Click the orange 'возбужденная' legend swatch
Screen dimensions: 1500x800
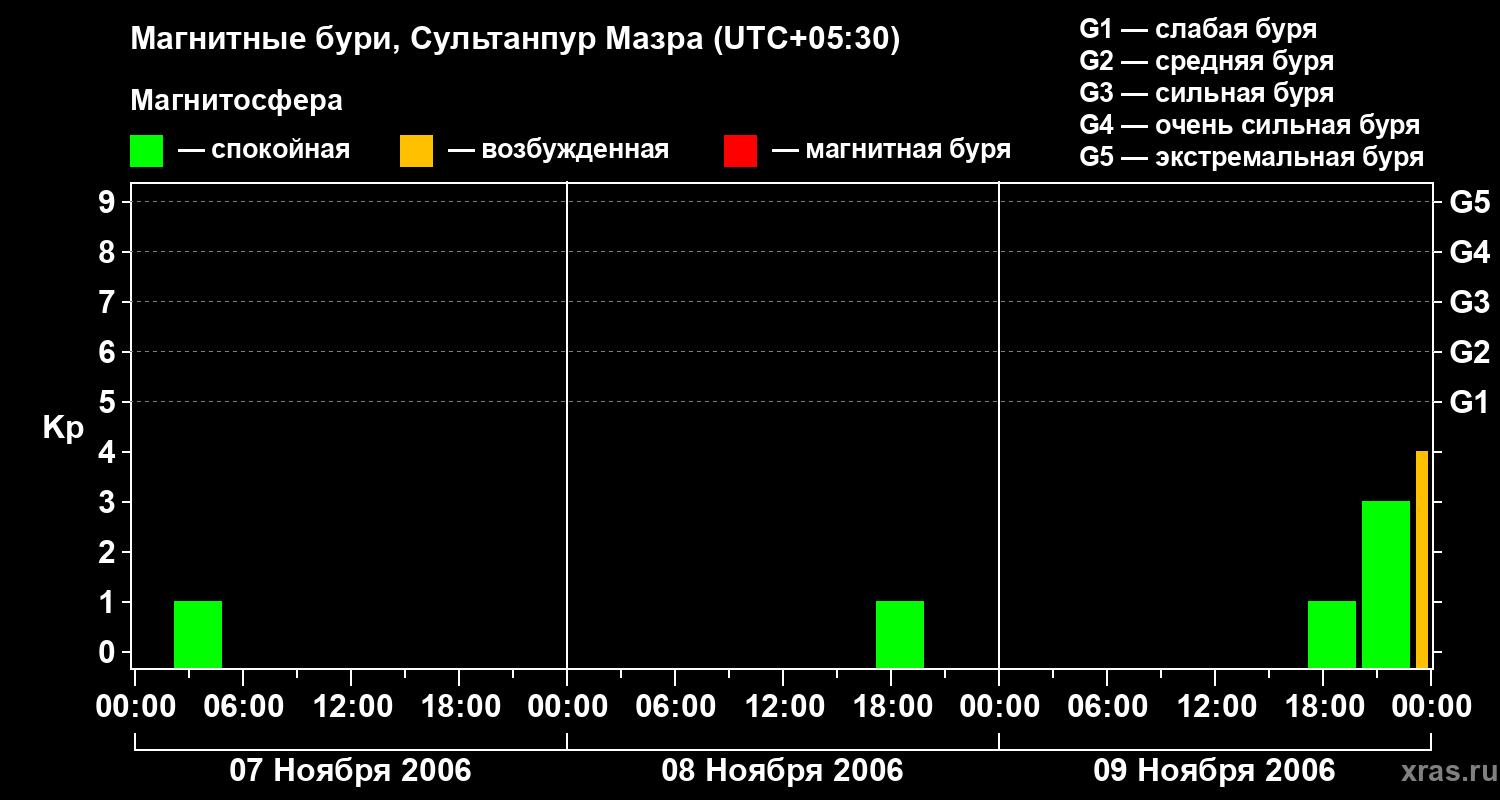pyautogui.click(x=416, y=151)
